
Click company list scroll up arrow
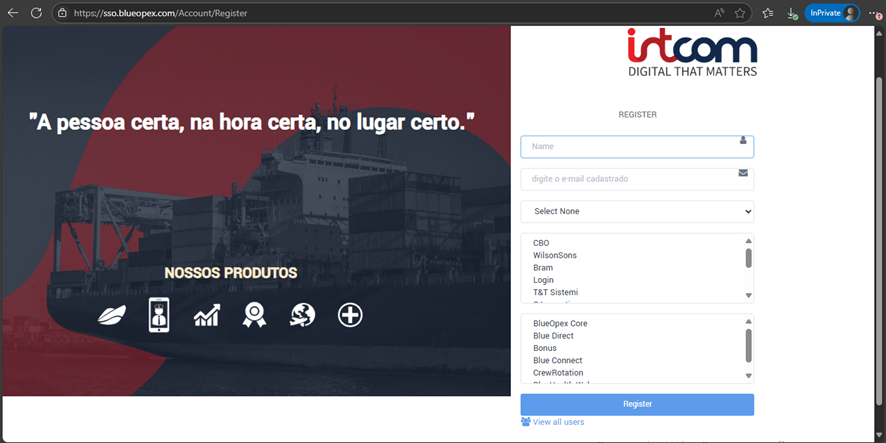749,241
